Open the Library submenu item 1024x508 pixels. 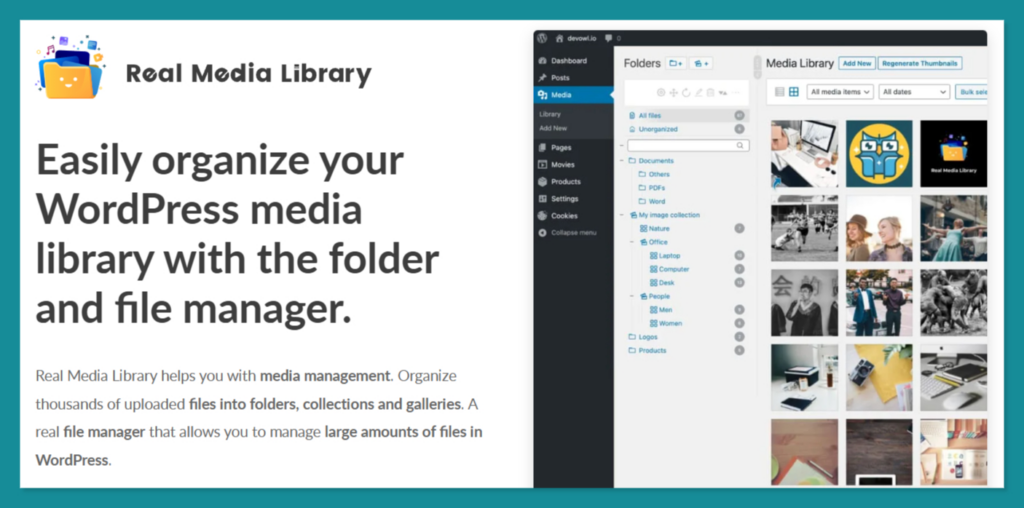(550, 114)
